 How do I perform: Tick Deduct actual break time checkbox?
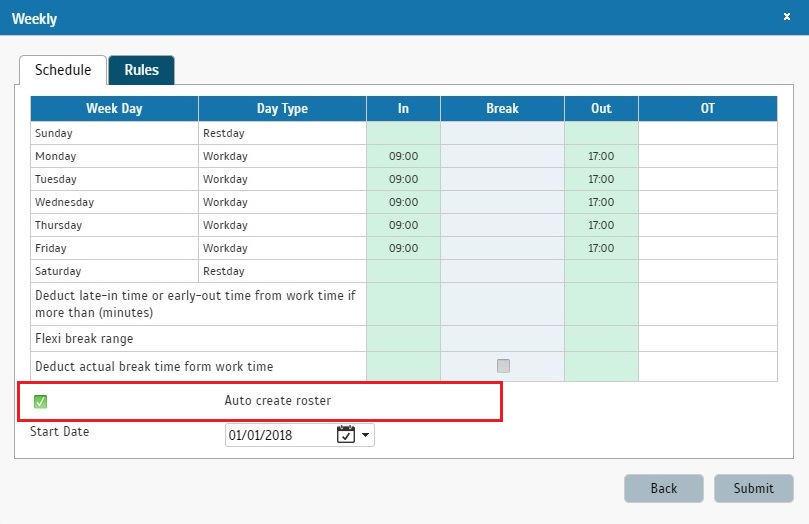pyautogui.click(x=503, y=366)
